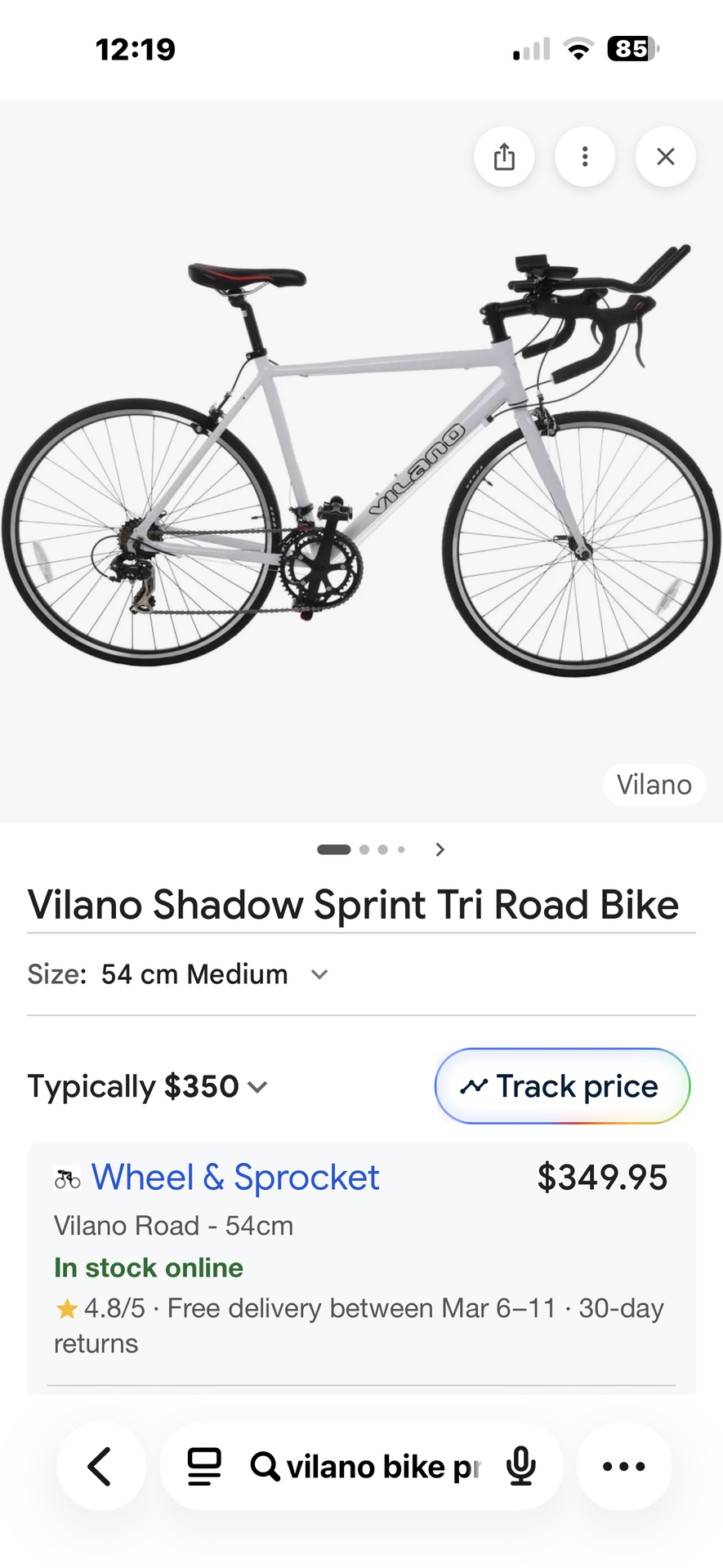Tap the search magnifier icon
The image size is (723, 1568).
pos(264,1466)
